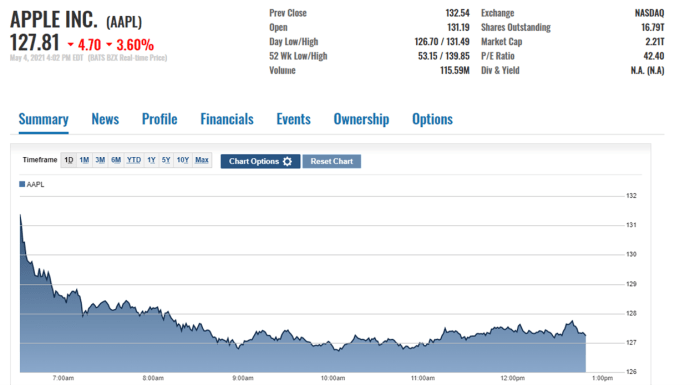Set chart timeframe to 6M

pos(116,160)
